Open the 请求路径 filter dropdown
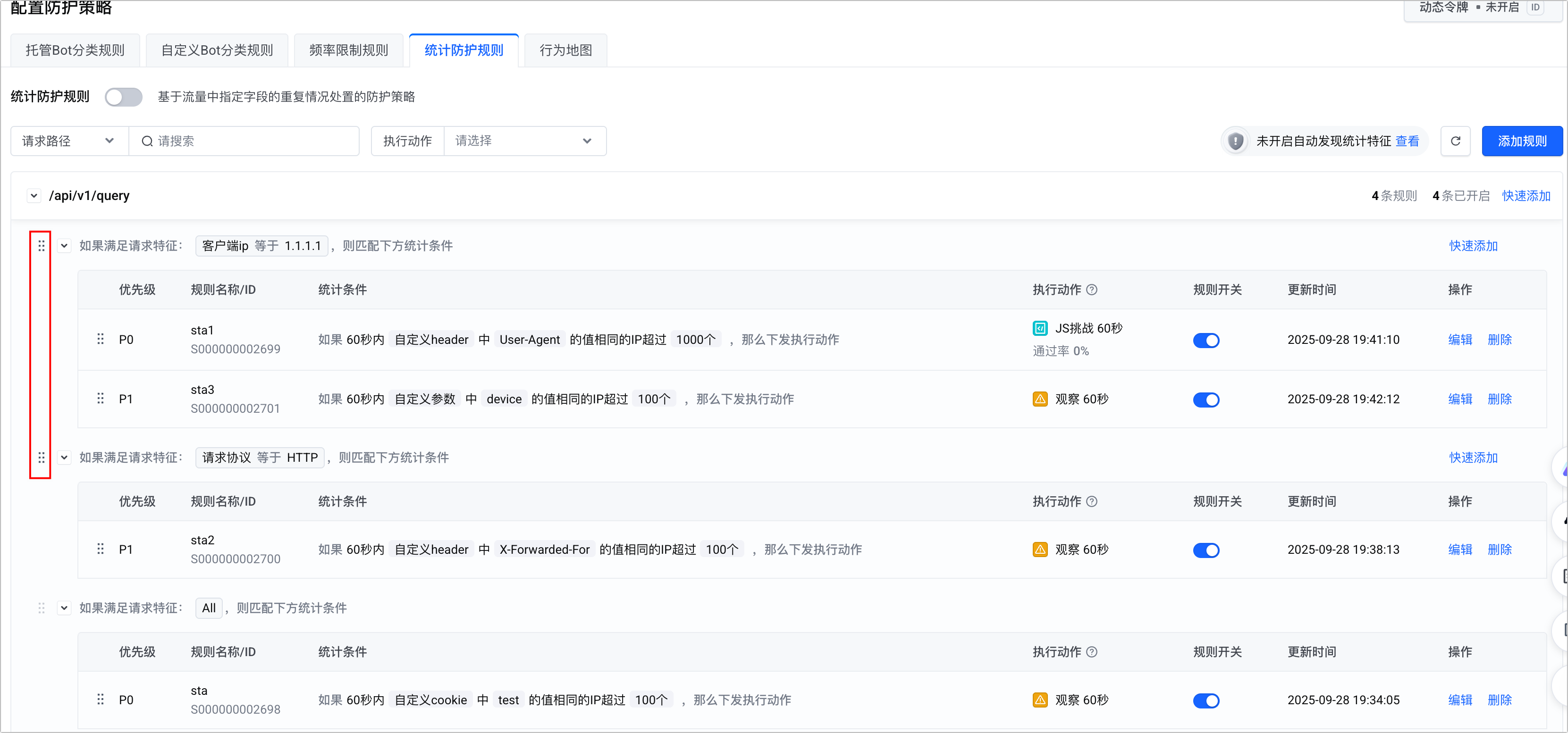Screen dimensions: 1568x733 69,141
